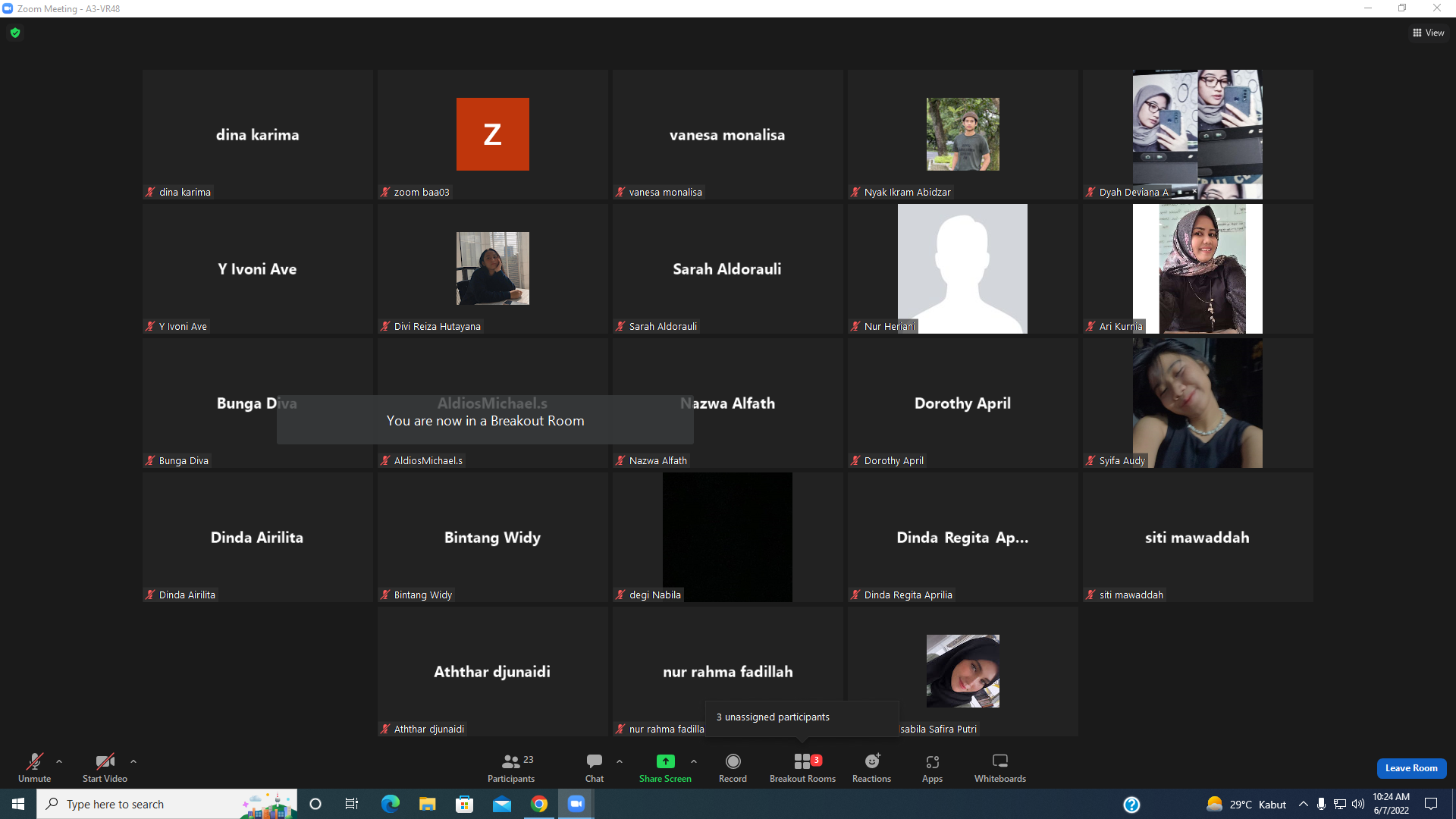This screenshot has height=819, width=1456.
Task: Open File Explorer from taskbar
Action: click(428, 804)
